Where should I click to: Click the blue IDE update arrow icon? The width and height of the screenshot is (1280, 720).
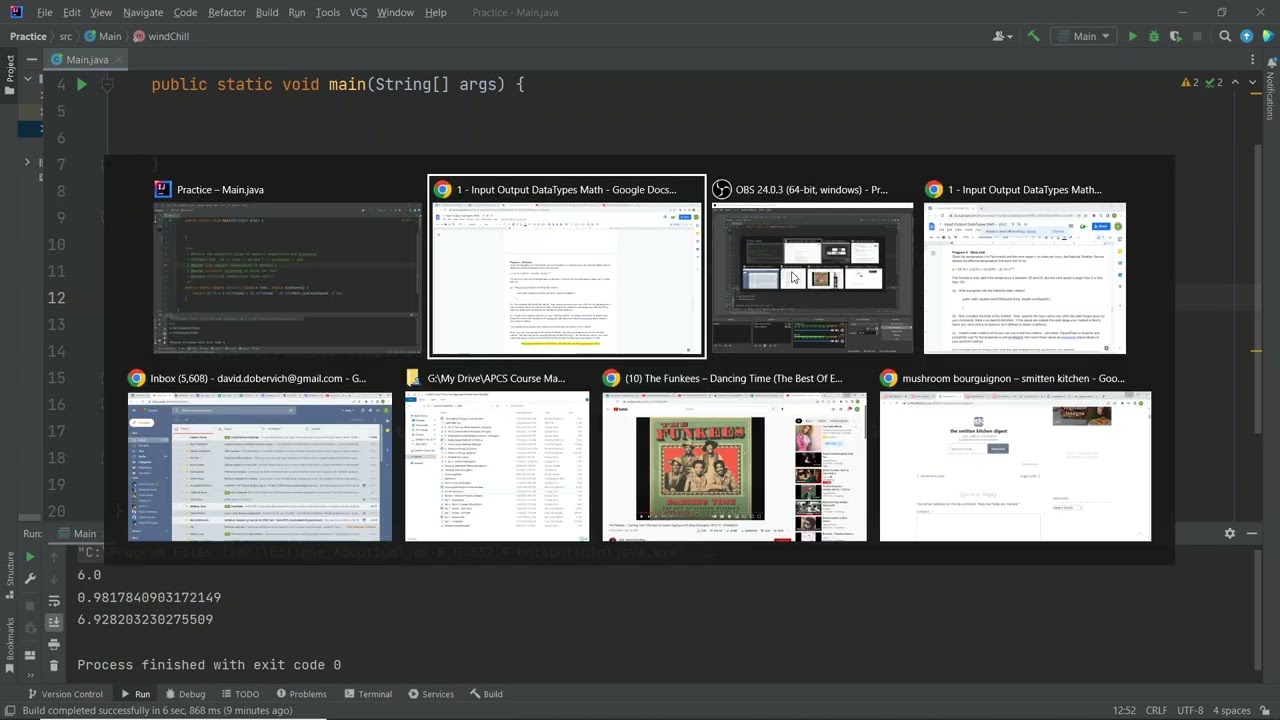[x=1246, y=36]
